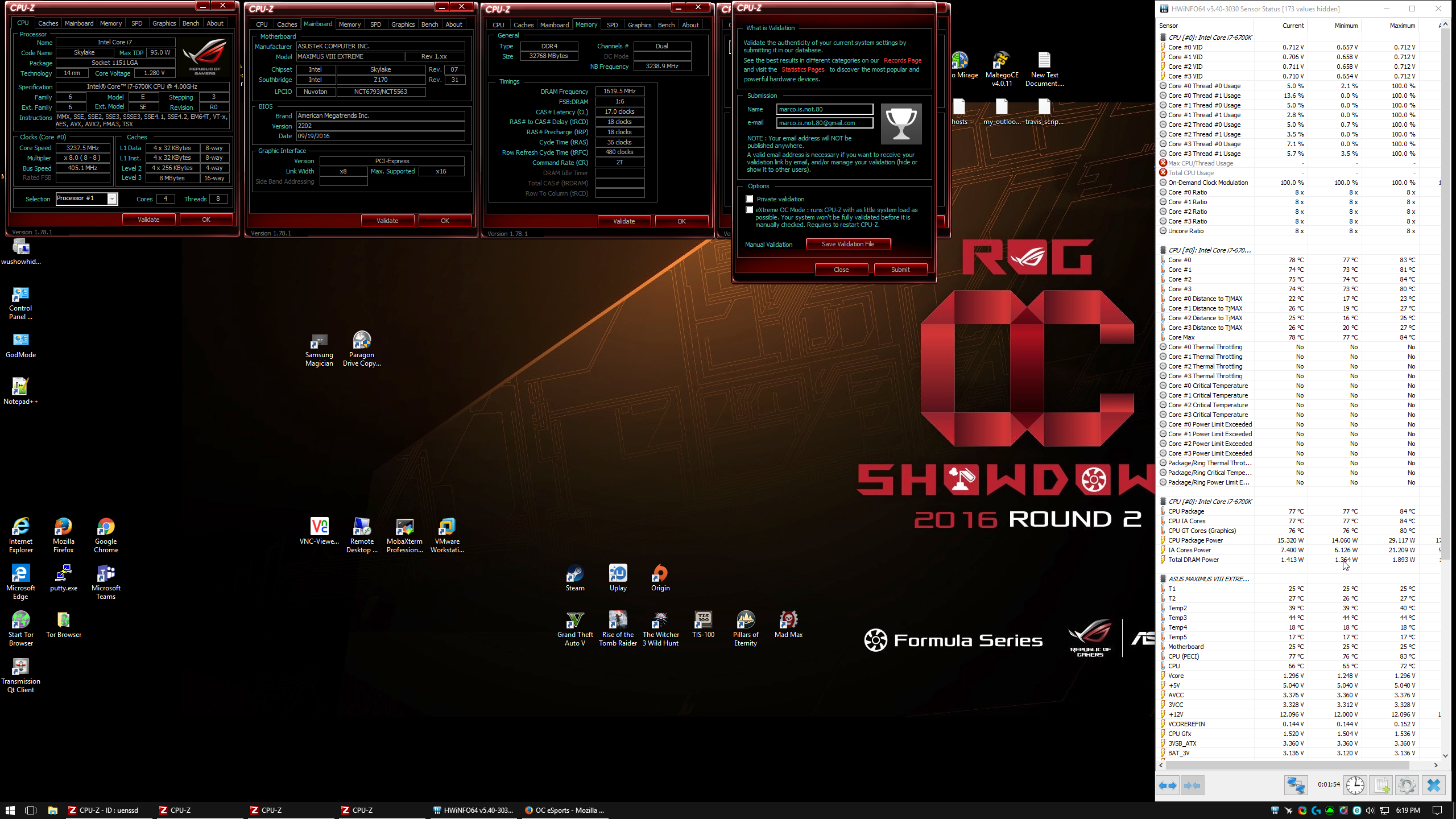
Task: Switch to Caches tab in first CPU-Z window
Action: tap(48, 23)
